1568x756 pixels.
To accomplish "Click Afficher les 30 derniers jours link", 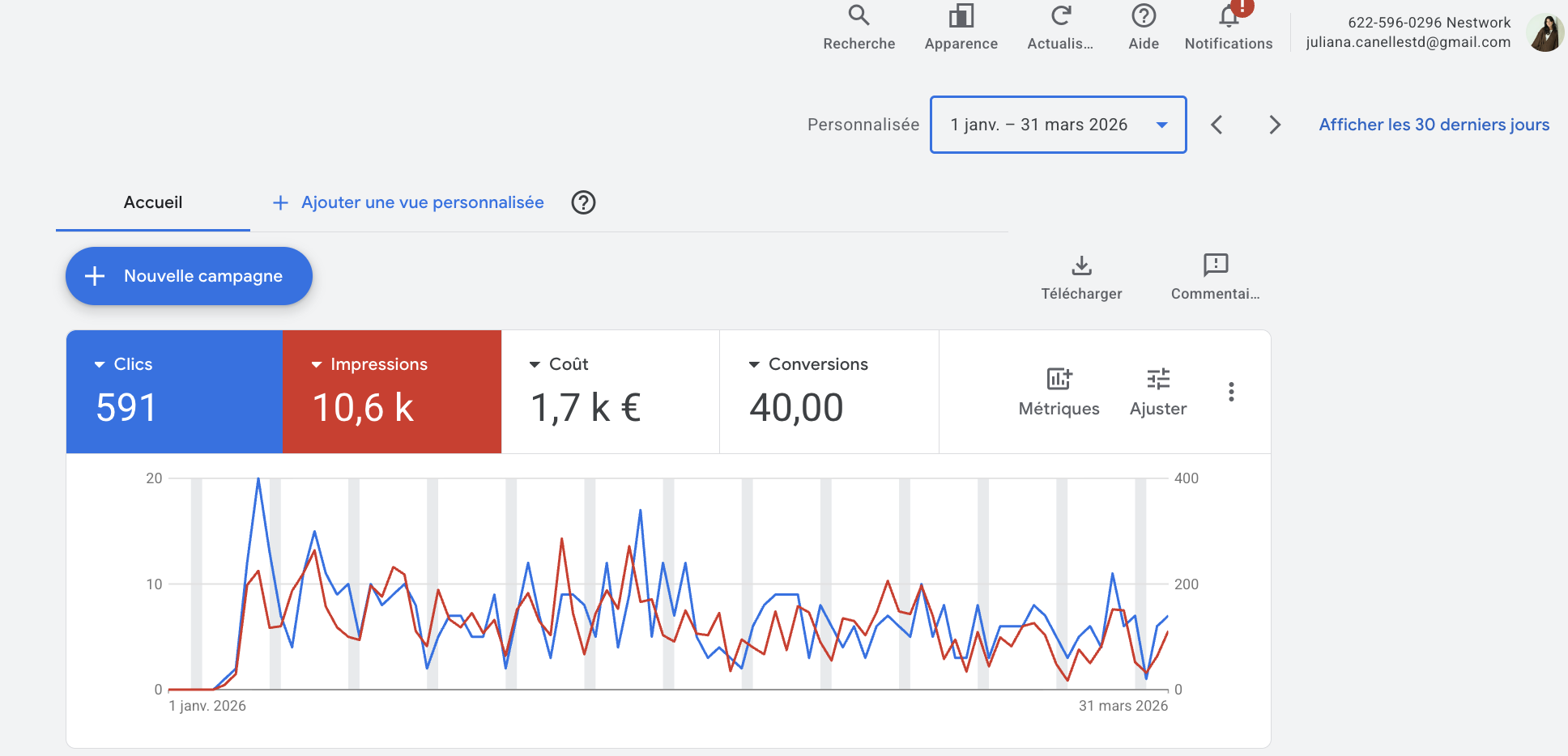I will pyautogui.click(x=1434, y=125).
